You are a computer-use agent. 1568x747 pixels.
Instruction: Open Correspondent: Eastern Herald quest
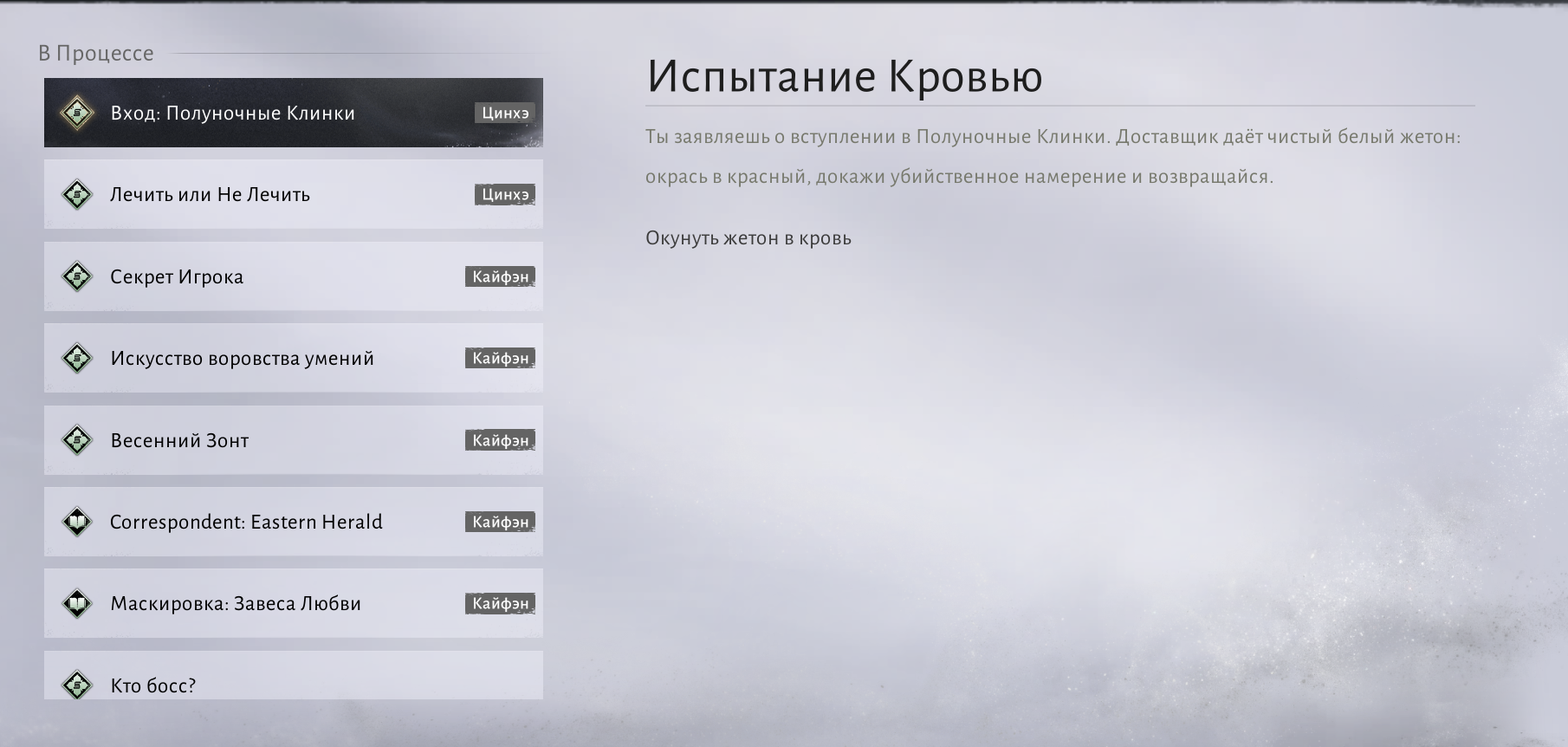click(294, 522)
